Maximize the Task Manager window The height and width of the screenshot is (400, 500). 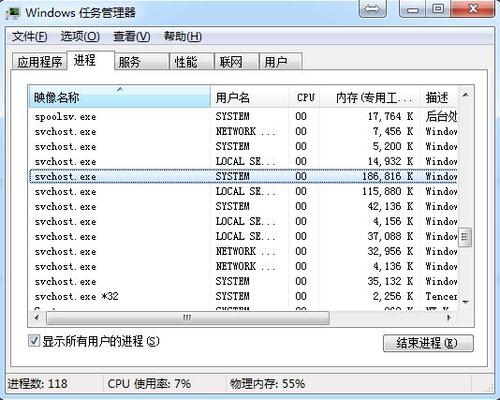click(x=438, y=8)
